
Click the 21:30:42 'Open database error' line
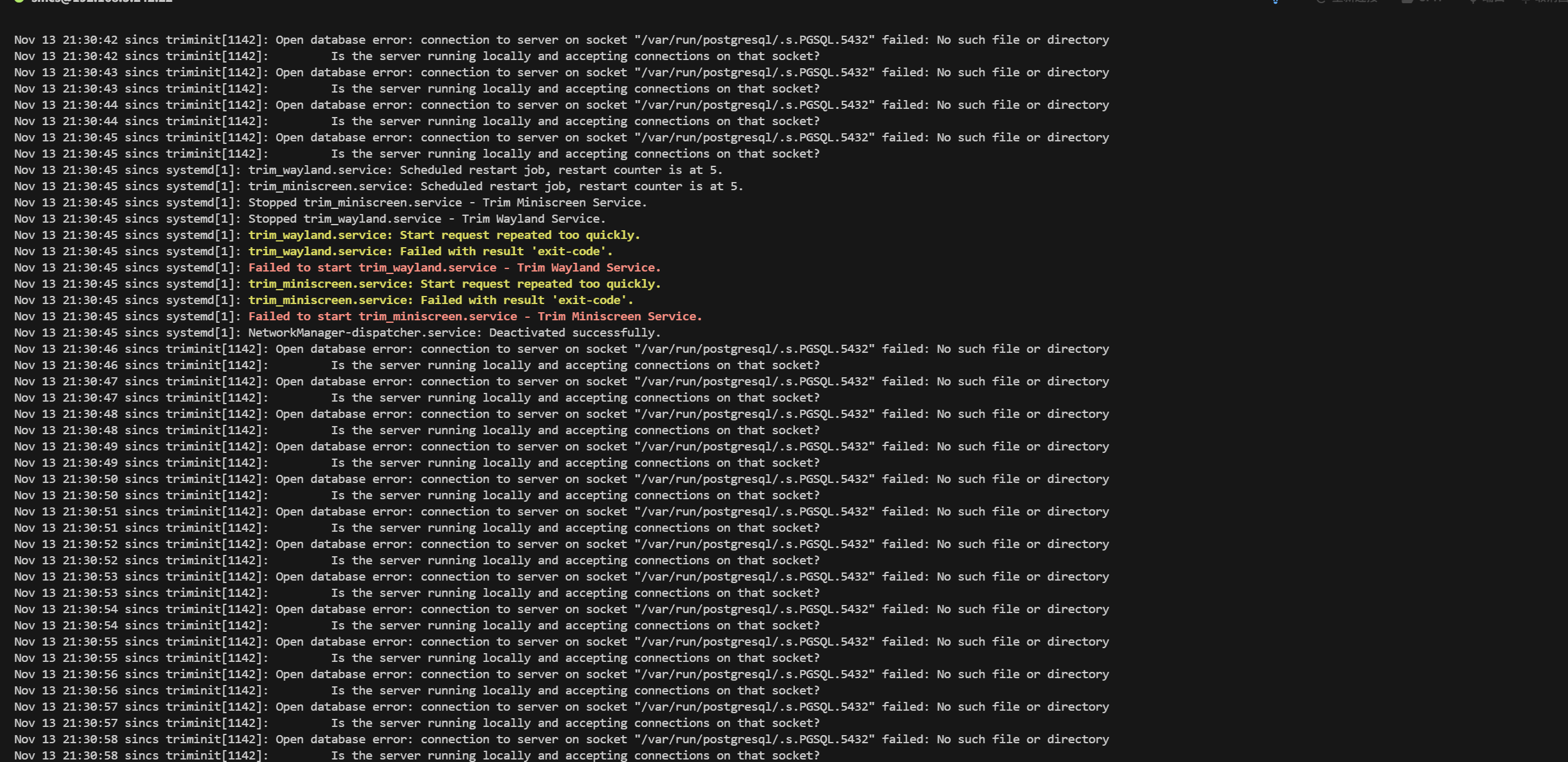click(563, 40)
